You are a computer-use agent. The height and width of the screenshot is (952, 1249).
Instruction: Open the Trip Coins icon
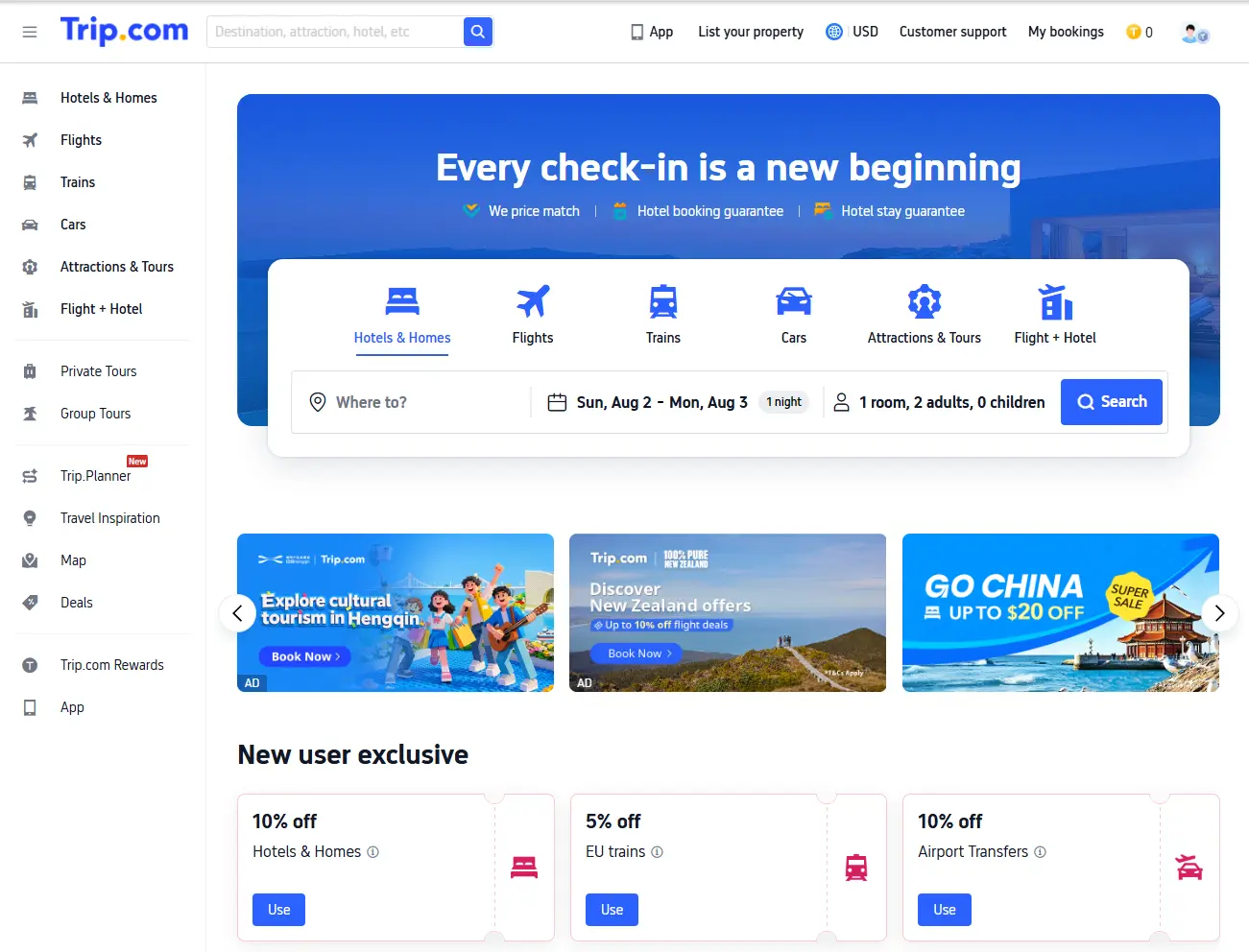[1134, 32]
